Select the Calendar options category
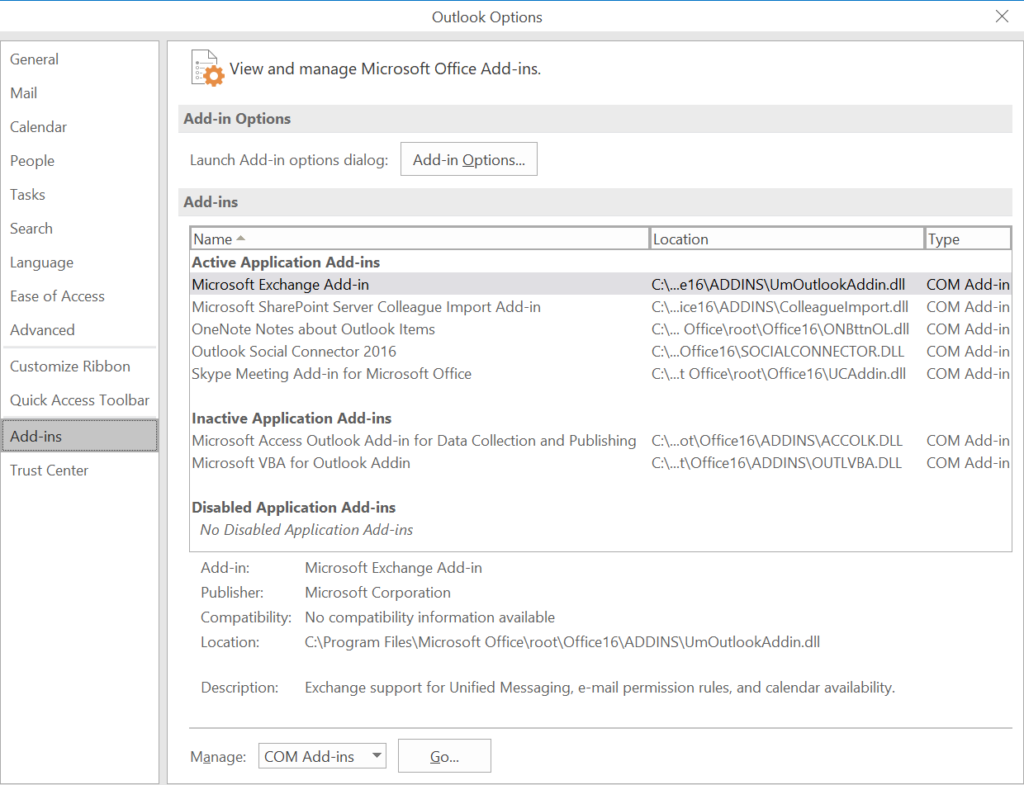Screen dimensions: 1024x785 click(x=38, y=127)
